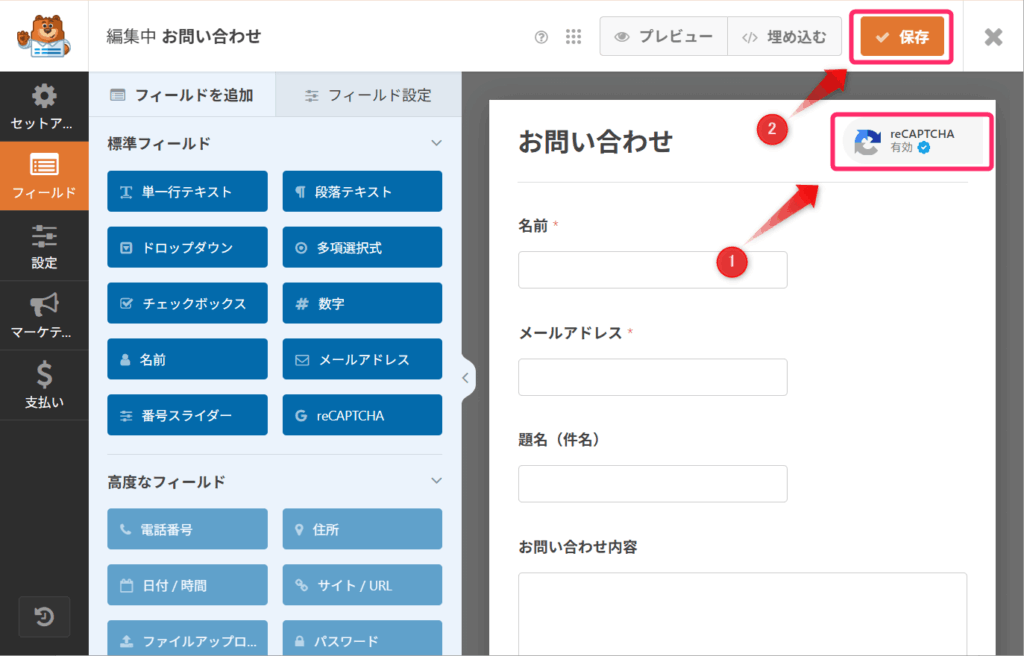Screen dimensions: 1024x656
Task: Click the 高度なフィールド section heading
Action: [x=167, y=482]
